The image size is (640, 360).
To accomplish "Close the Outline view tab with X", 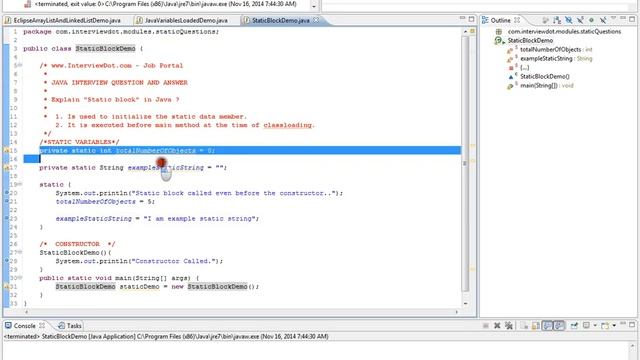I will click(517, 20).
